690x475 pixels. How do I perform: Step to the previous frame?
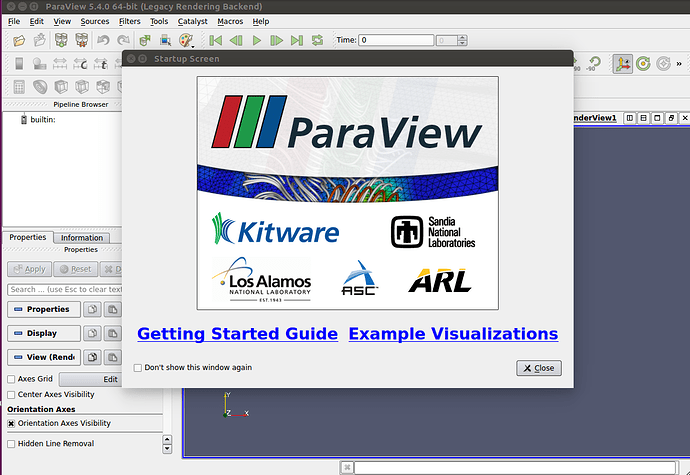[x=236, y=41]
